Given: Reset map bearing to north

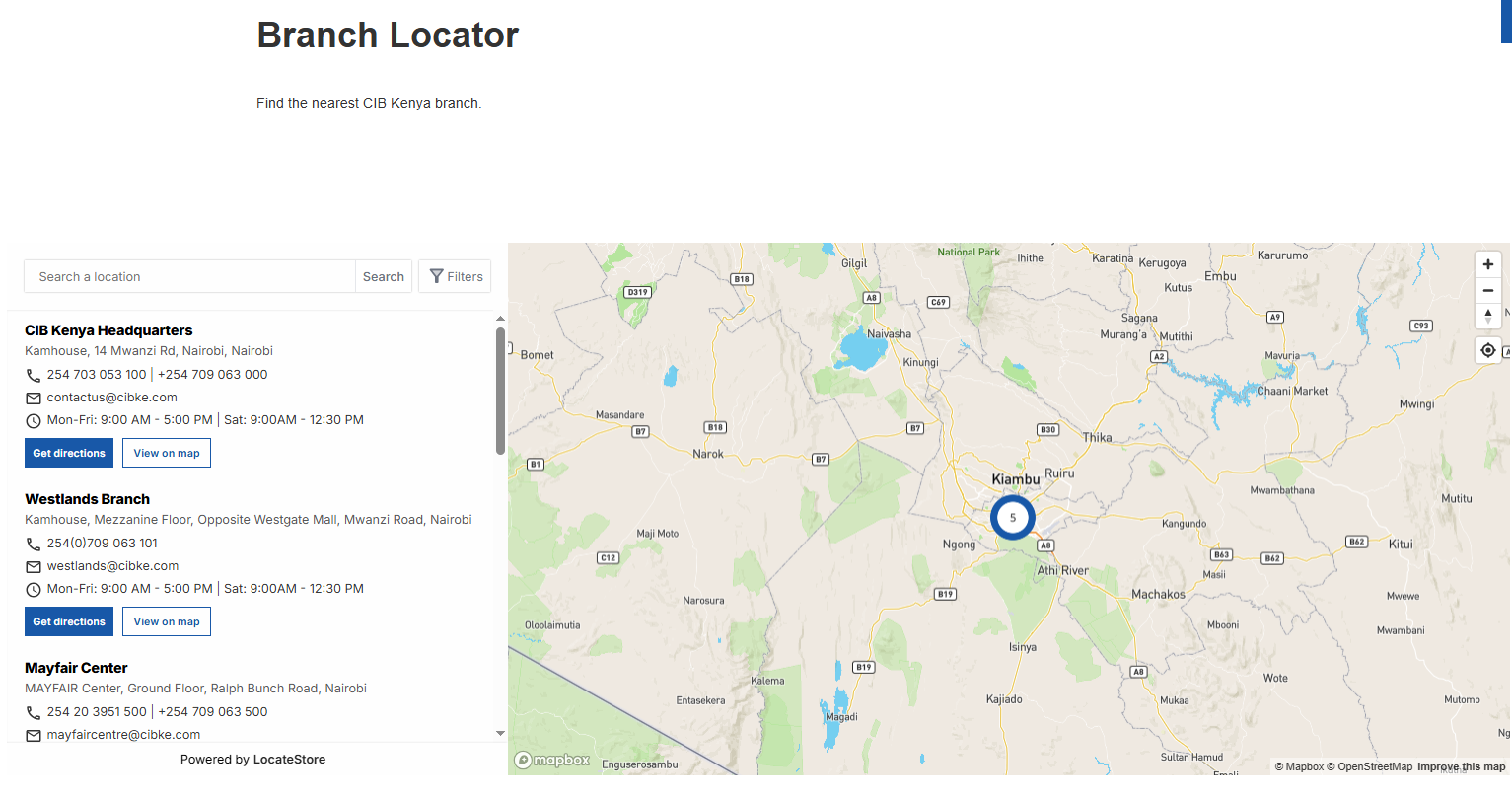Looking at the screenshot, I should [x=1487, y=316].
